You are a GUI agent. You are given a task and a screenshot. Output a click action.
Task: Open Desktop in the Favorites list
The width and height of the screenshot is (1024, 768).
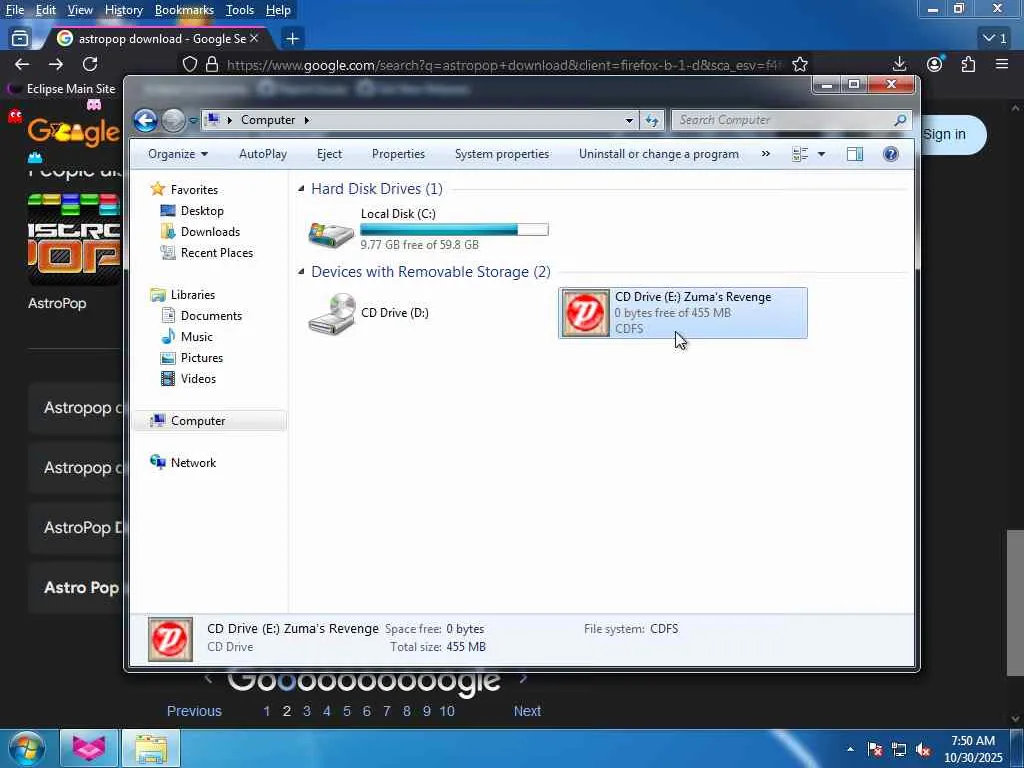tap(202, 211)
